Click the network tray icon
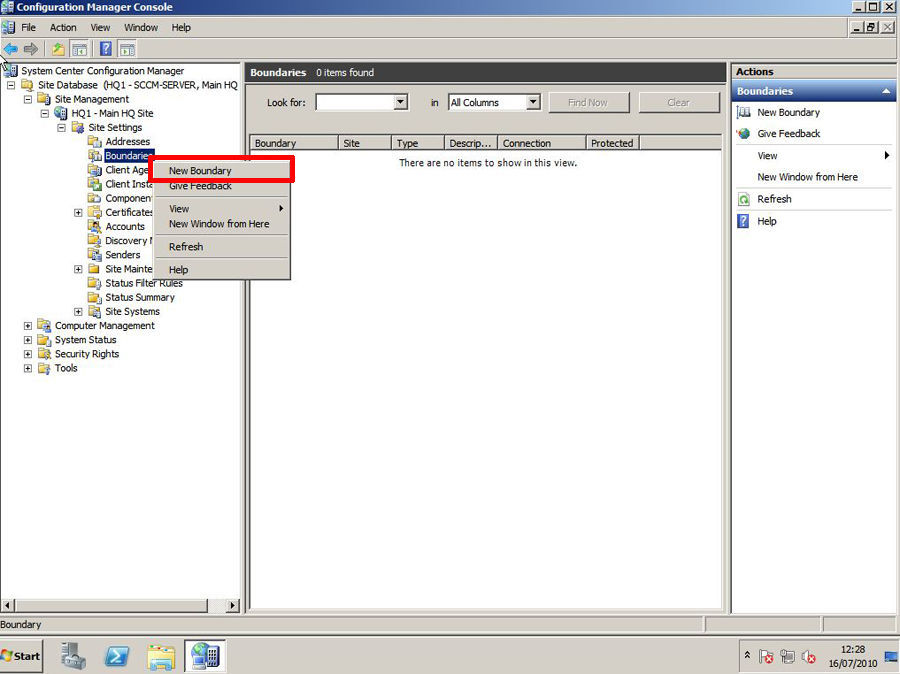900x674 pixels. coord(788,656)
